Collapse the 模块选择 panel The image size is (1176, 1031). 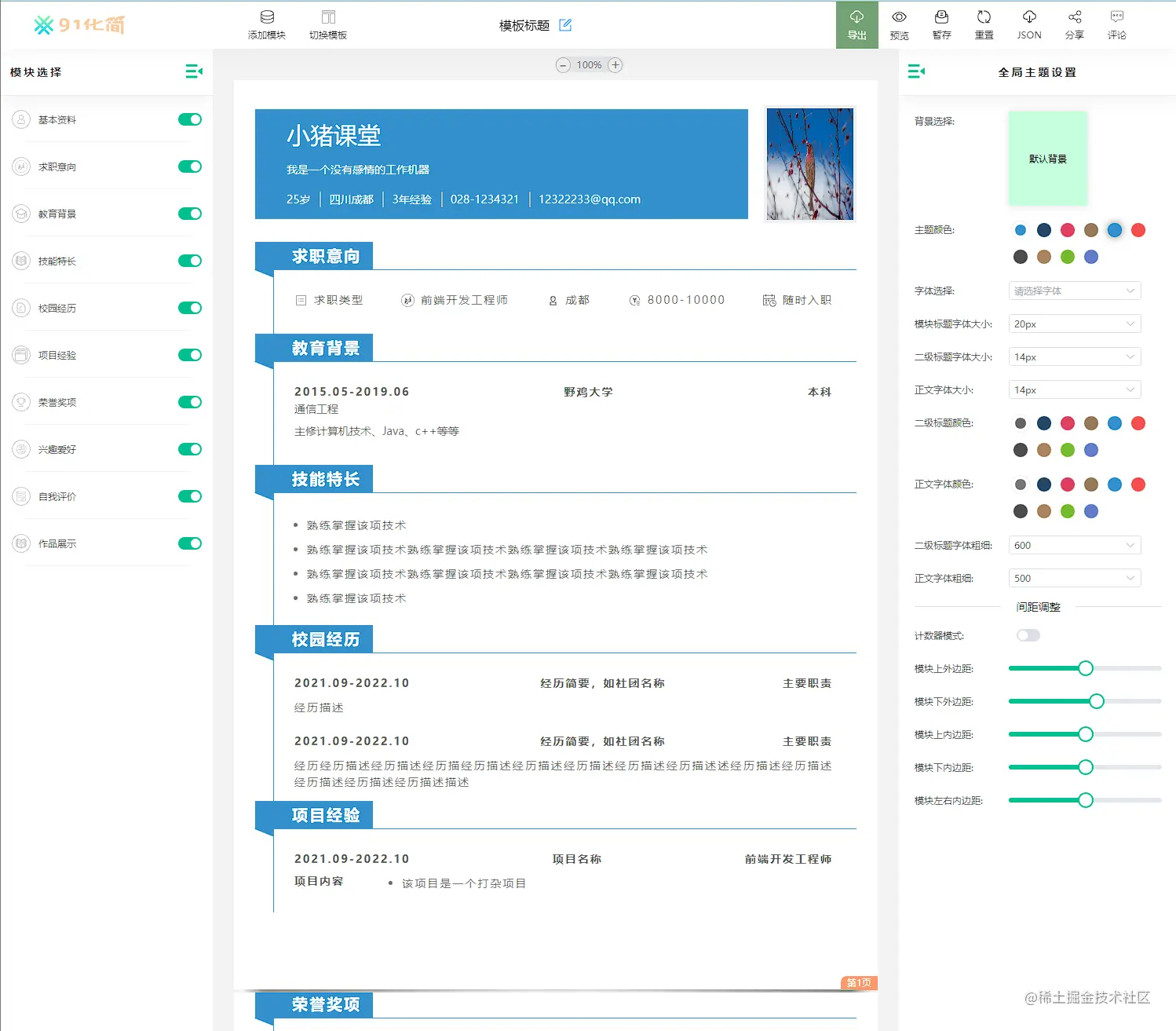195,71
